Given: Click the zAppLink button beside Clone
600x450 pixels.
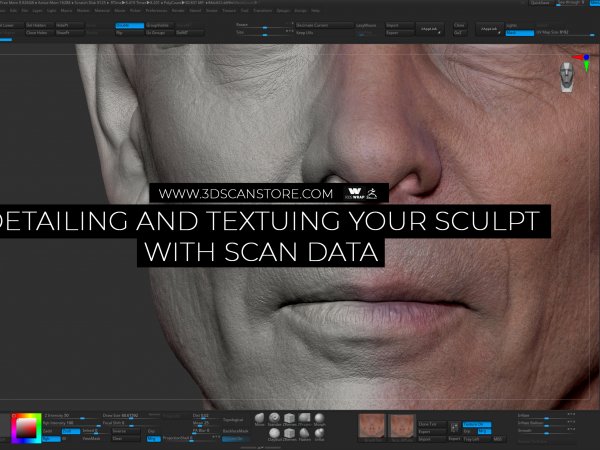Looking at the screenshot, I should [489, 29].
